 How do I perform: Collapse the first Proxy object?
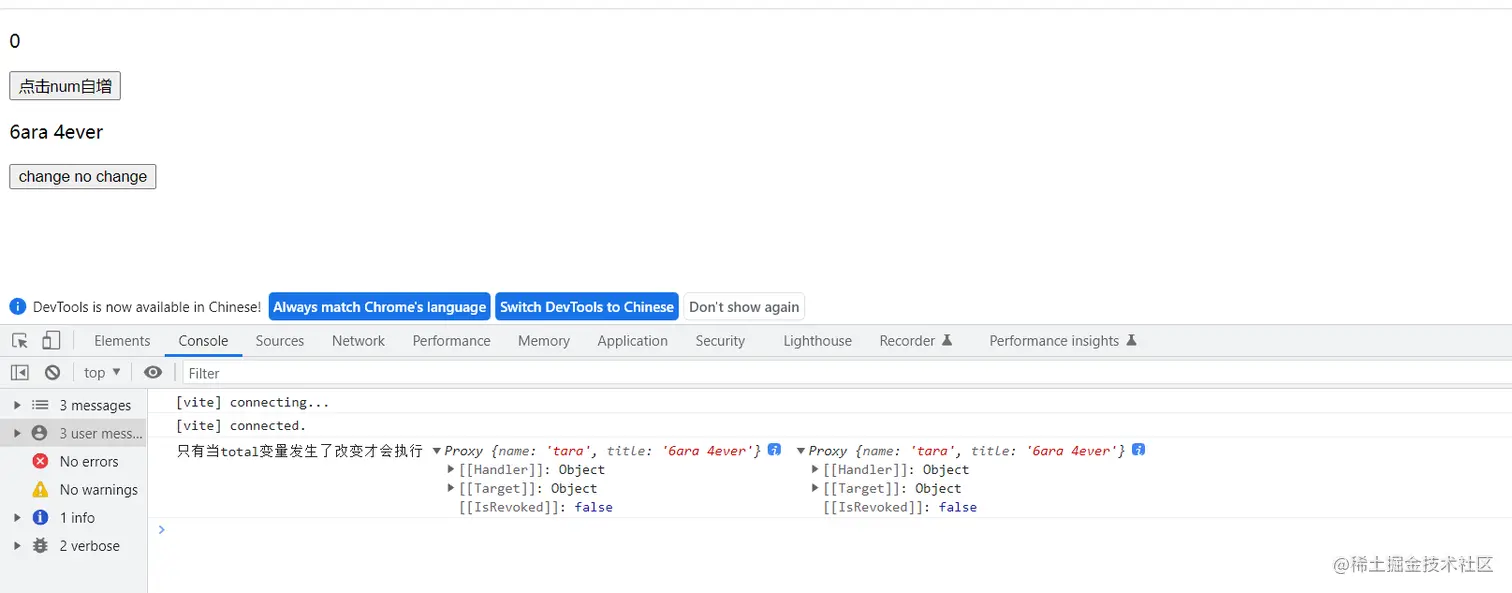(437, 451)
